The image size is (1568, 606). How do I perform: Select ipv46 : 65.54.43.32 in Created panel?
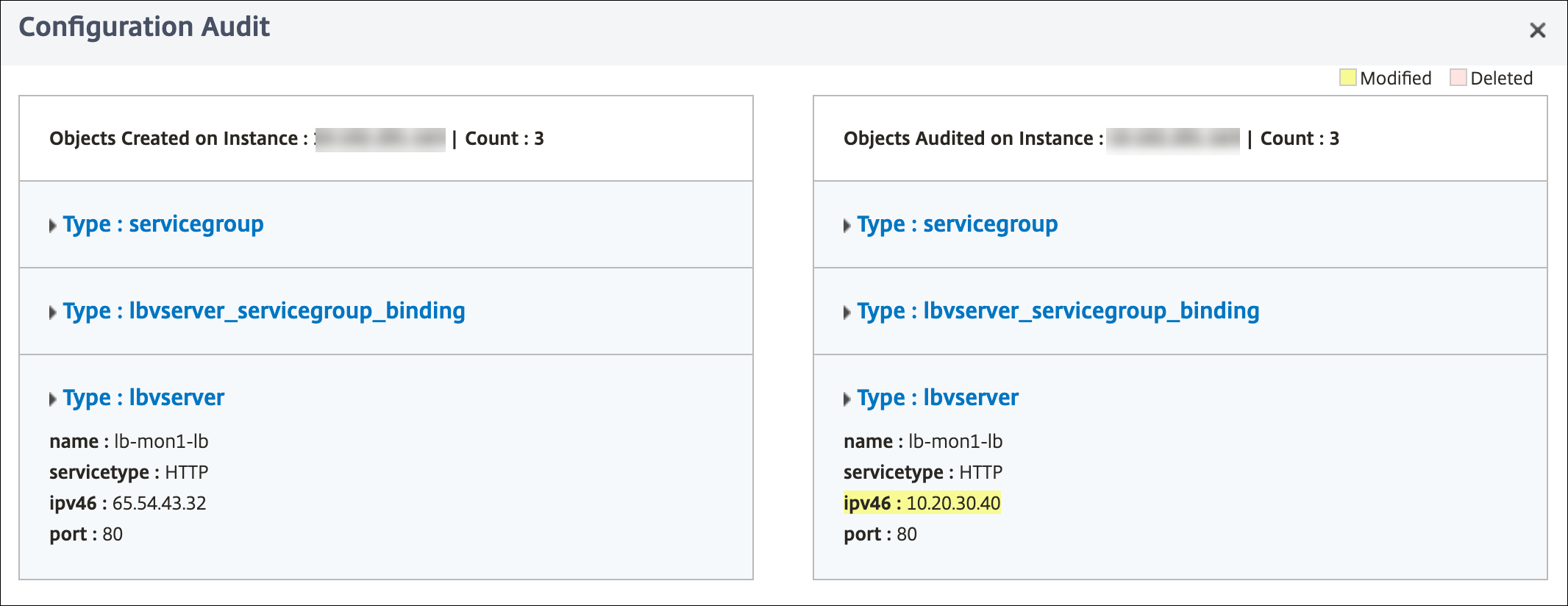[x=128, y=503]
